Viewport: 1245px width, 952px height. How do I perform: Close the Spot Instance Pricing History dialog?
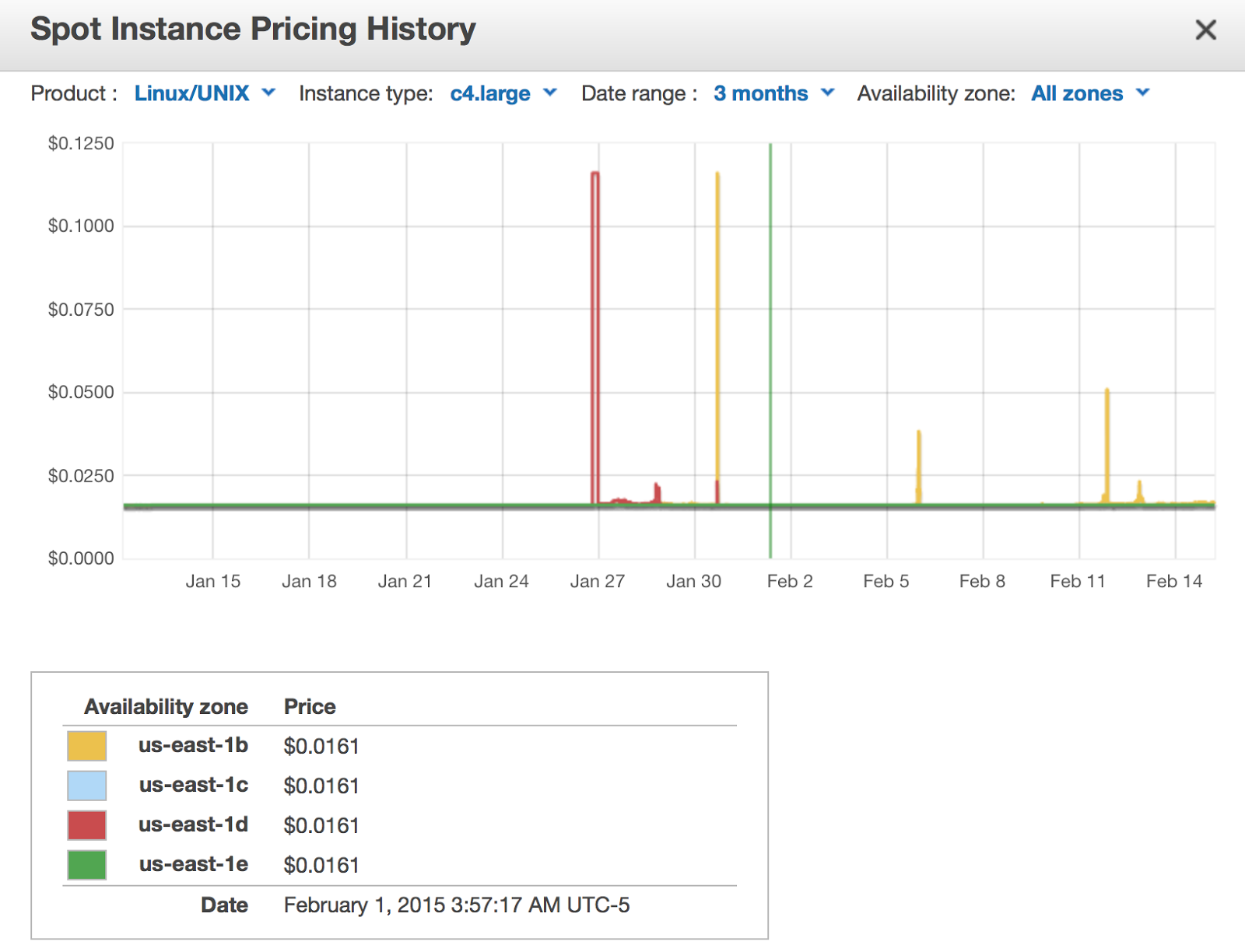1205,30
